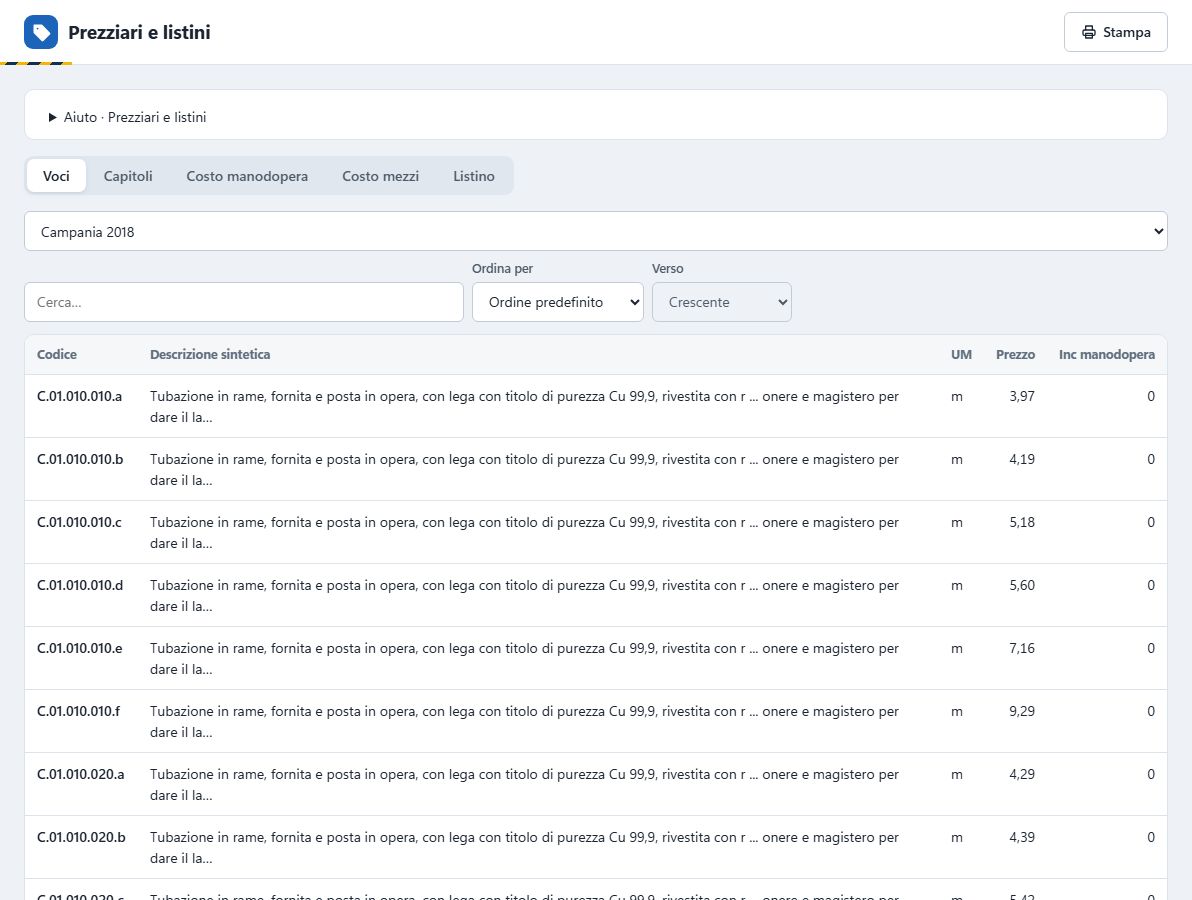This screenshot has height=900, width=1192.
Task: Click the description in row C.01.010.010.a
Action: [x=525, y=407]
